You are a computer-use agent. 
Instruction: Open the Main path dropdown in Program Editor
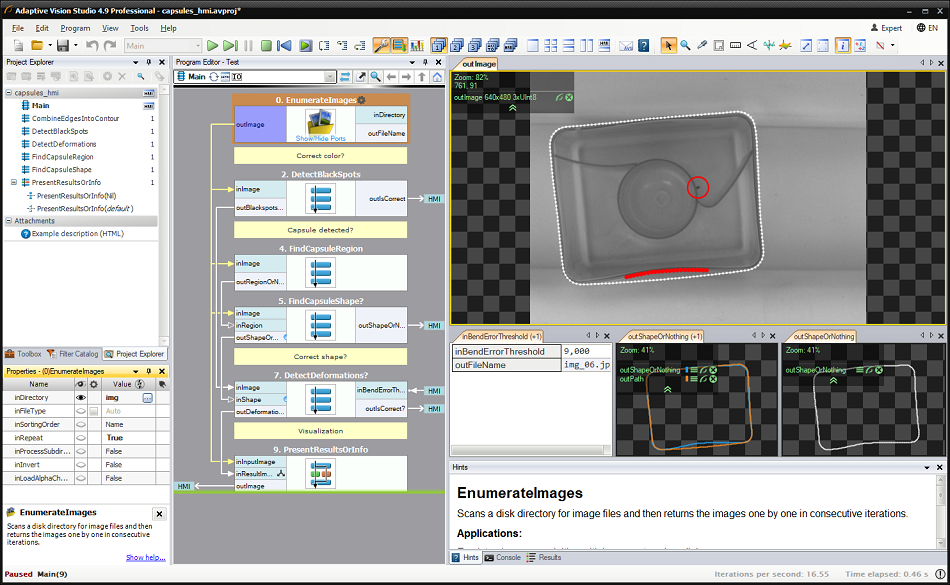tap(329, 76)
